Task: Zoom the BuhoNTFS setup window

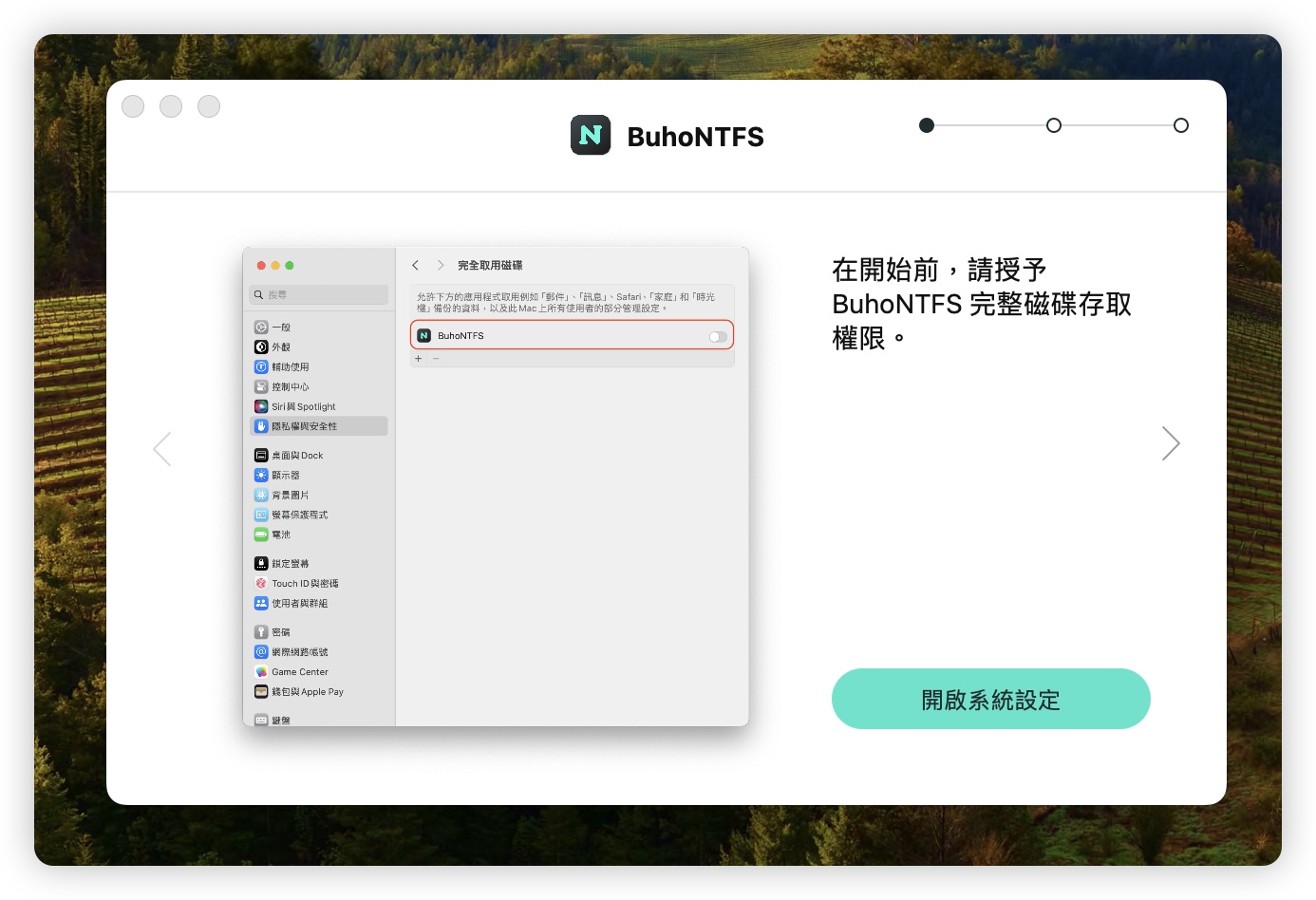Action: 209,106
